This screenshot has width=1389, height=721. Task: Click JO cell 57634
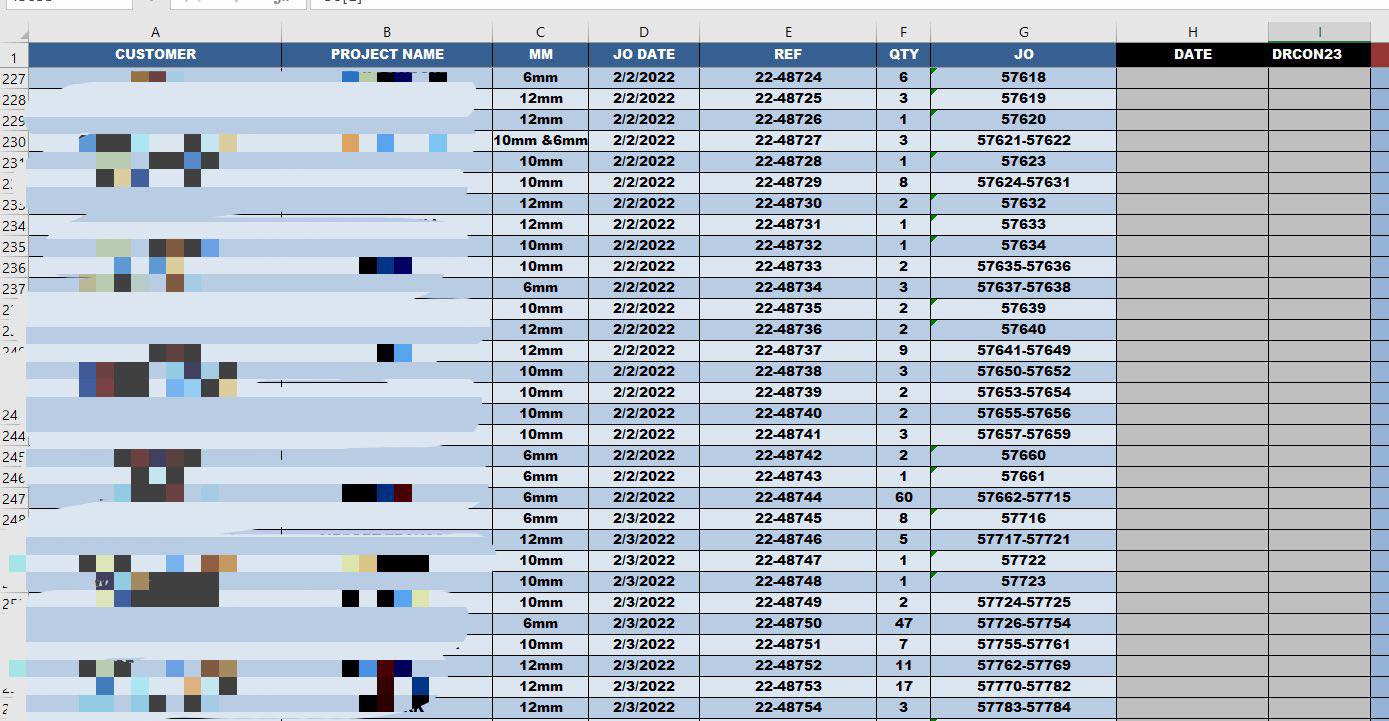tap(1023, 245)
